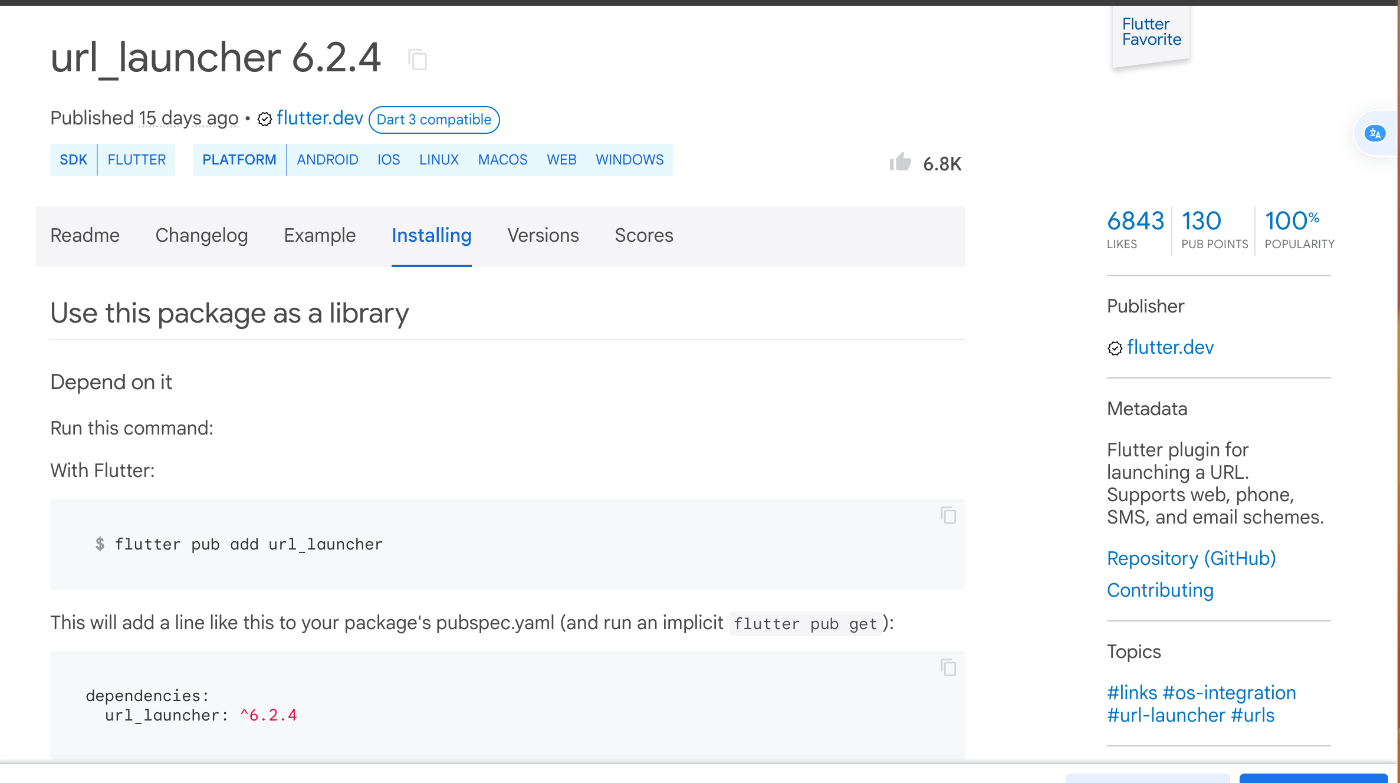Click the 'Depend on it' subheading
The image size is (1400, 783).
click(x=111, y=383)
